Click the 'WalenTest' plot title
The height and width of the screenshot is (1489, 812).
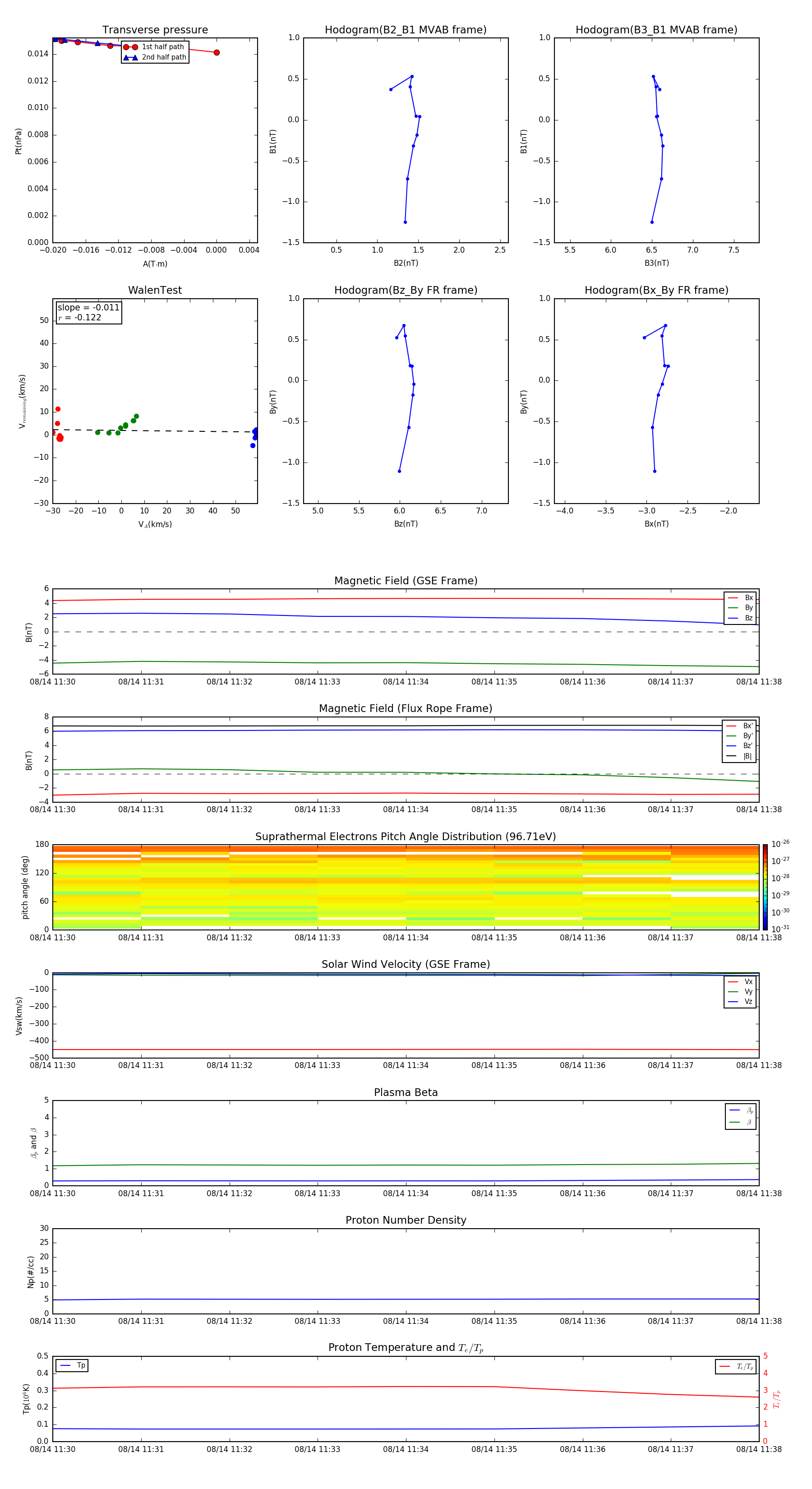[155, 290]
